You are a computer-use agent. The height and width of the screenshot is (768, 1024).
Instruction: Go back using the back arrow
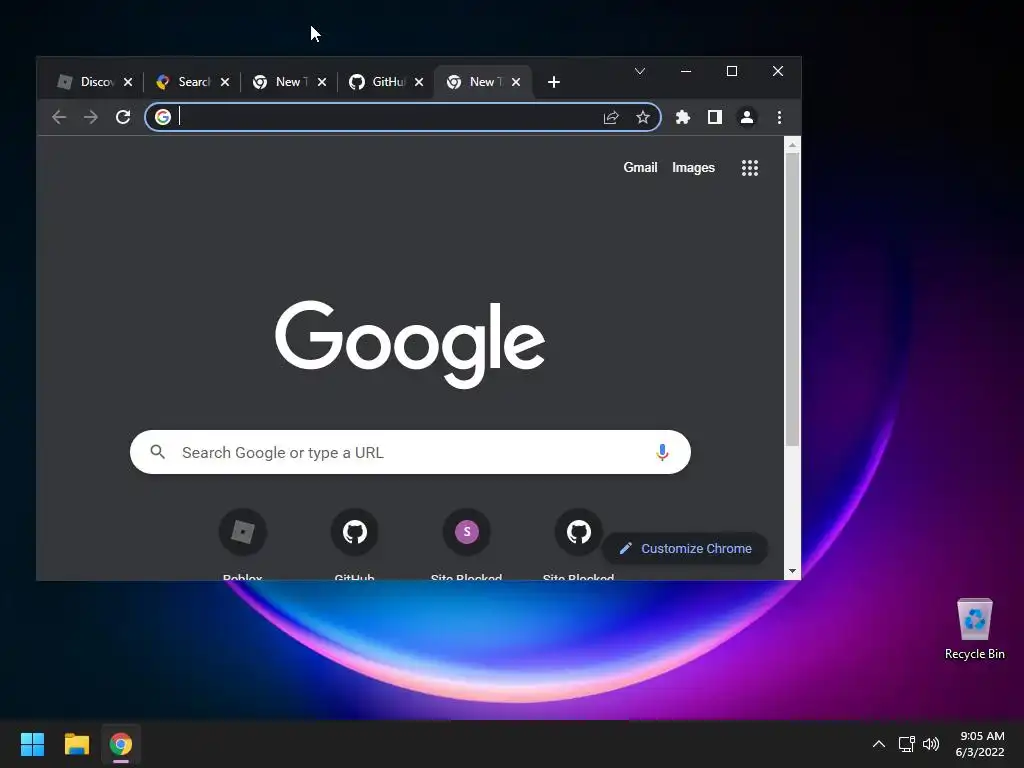pyautogui.click(x=59, y=118)
